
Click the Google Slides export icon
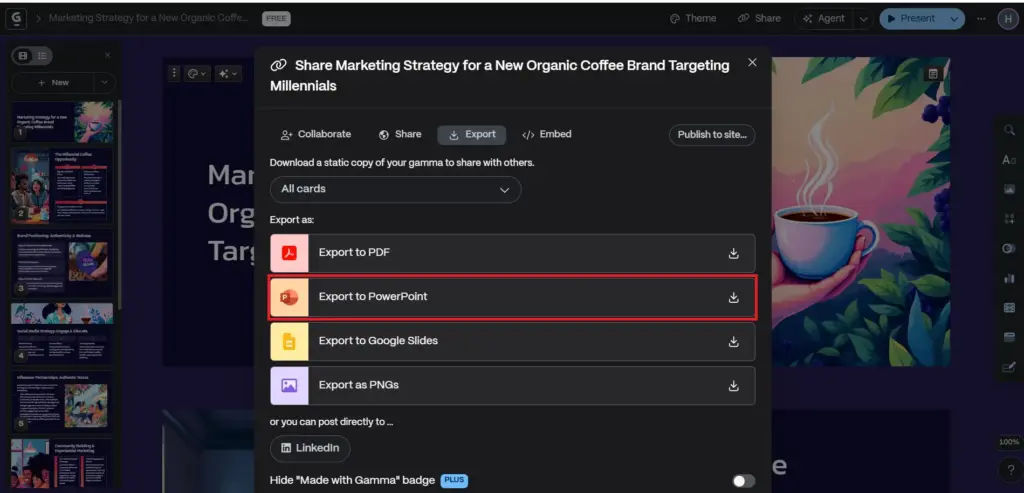pos(289,341)
